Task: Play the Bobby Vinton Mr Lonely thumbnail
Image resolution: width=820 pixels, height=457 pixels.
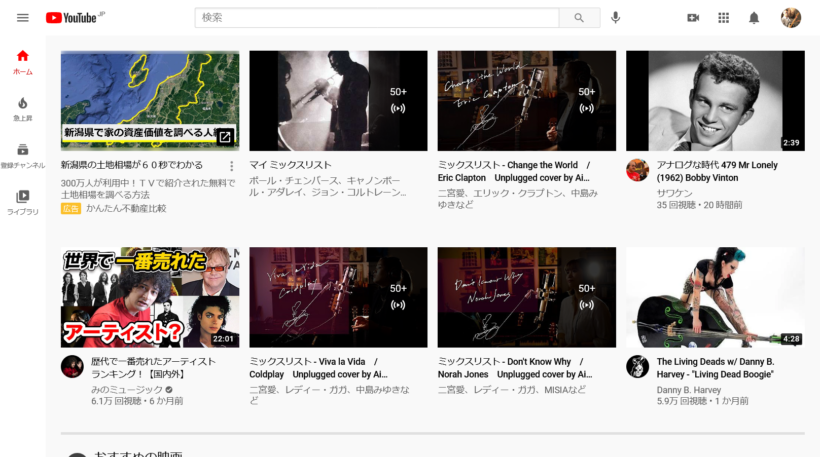Action: pyautogui.click(x=715, y=100)
